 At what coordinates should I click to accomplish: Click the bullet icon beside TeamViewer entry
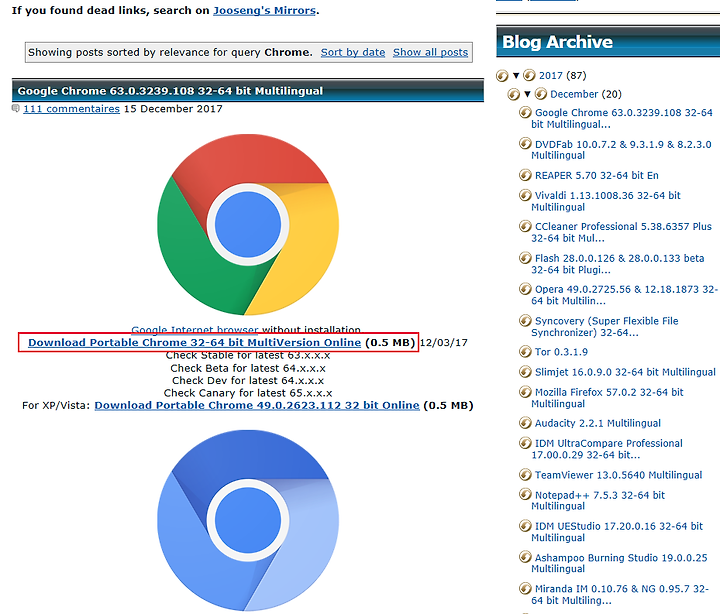(x=525, y=474)
